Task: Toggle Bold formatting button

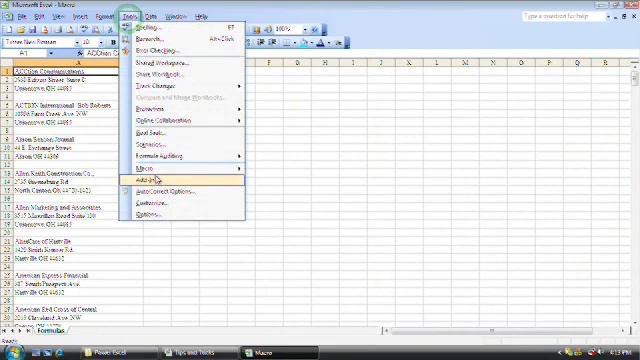Action: click(x=113, y=42)
